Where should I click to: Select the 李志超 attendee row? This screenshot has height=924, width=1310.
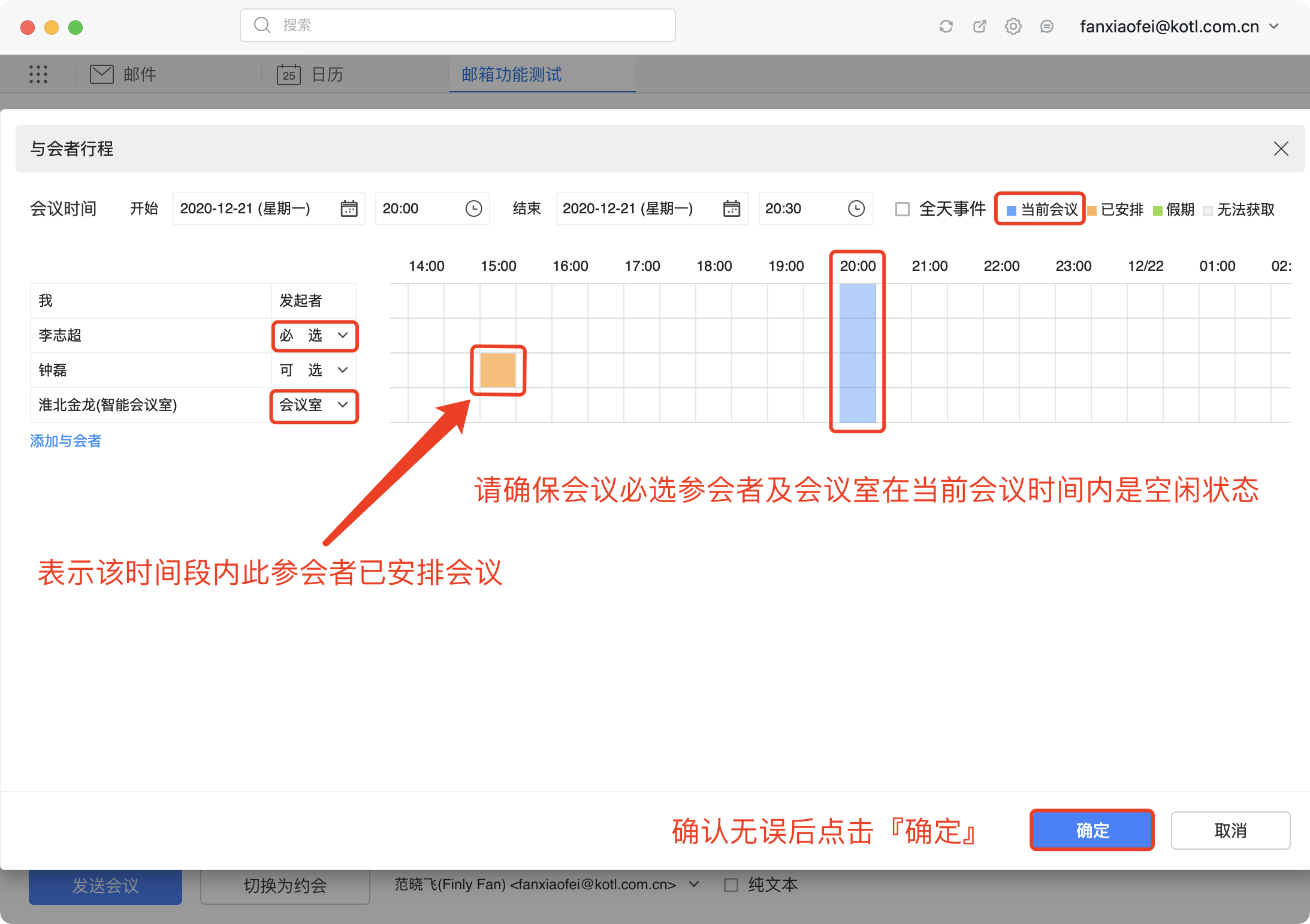click(194, 336)
